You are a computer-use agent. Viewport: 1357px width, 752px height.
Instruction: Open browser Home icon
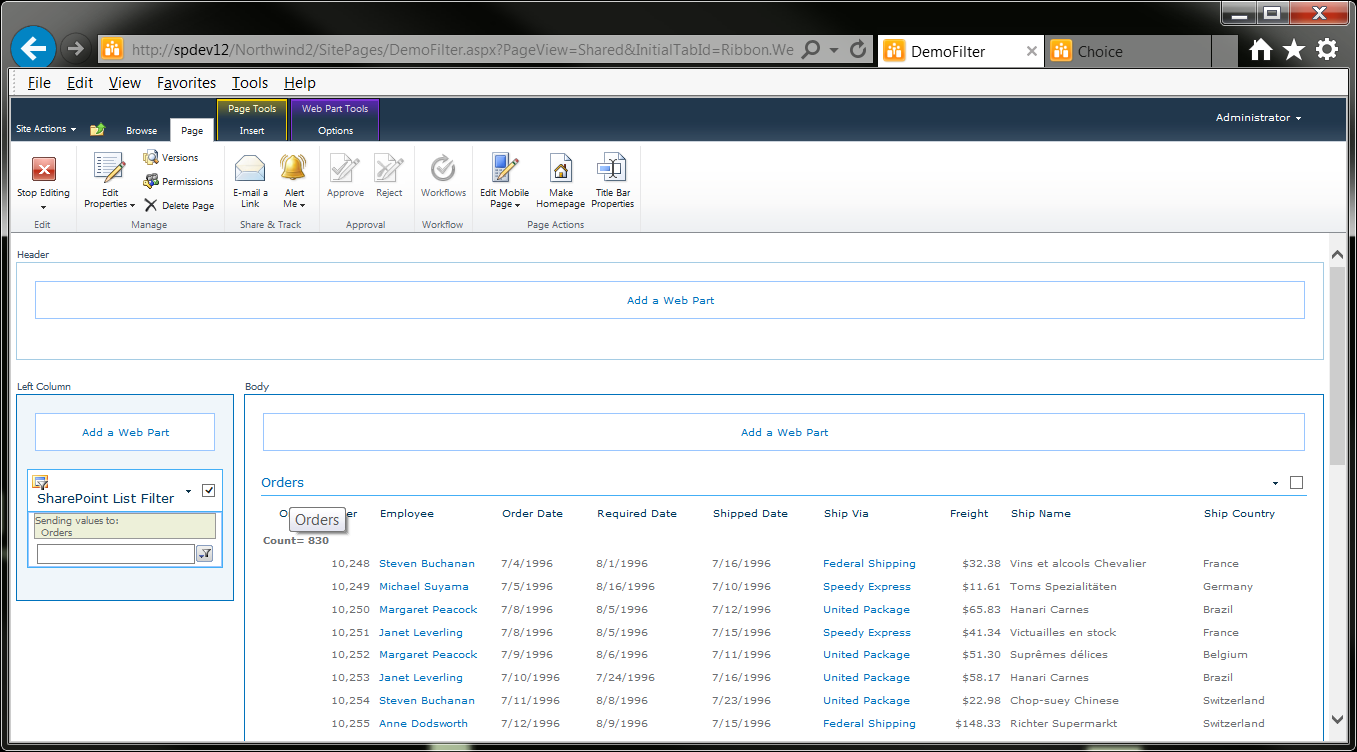point(1261,50)
